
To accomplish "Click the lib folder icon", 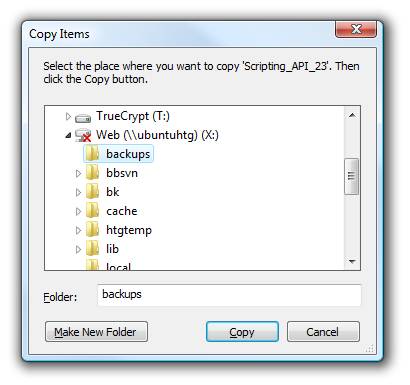I will tap(92, 249).
